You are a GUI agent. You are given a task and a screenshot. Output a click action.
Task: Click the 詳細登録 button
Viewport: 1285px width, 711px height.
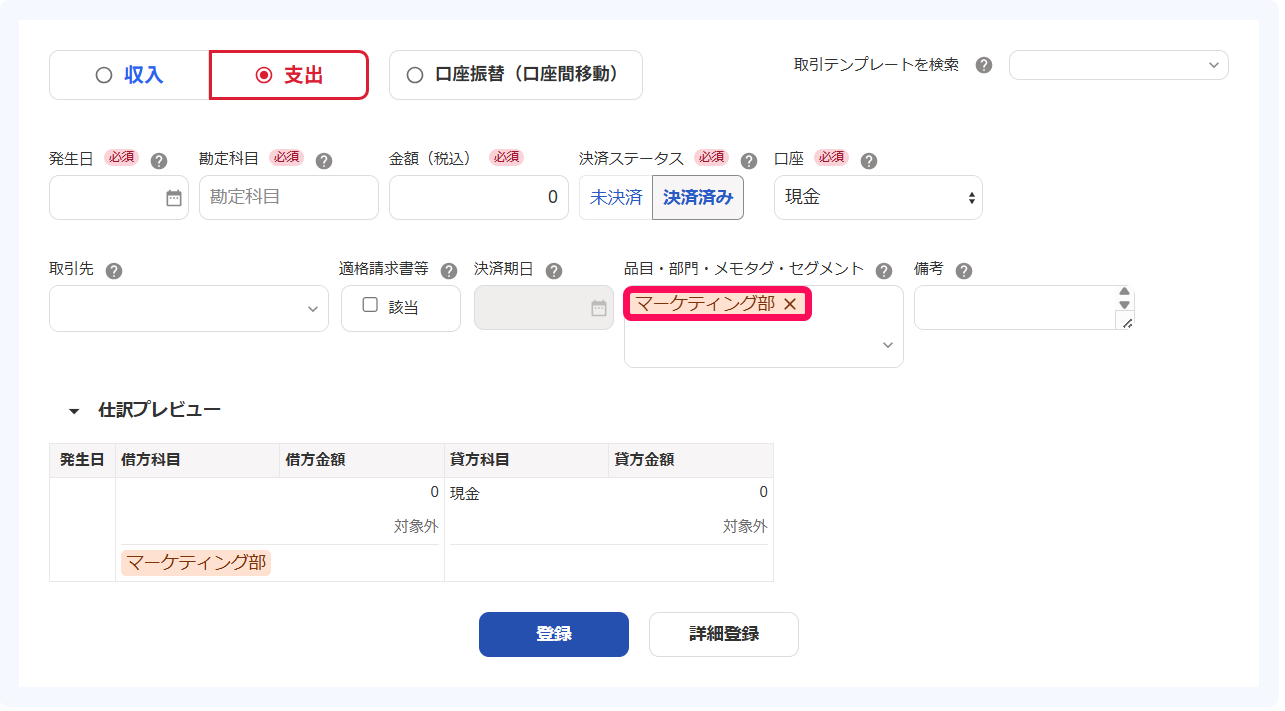pos(724,634)
